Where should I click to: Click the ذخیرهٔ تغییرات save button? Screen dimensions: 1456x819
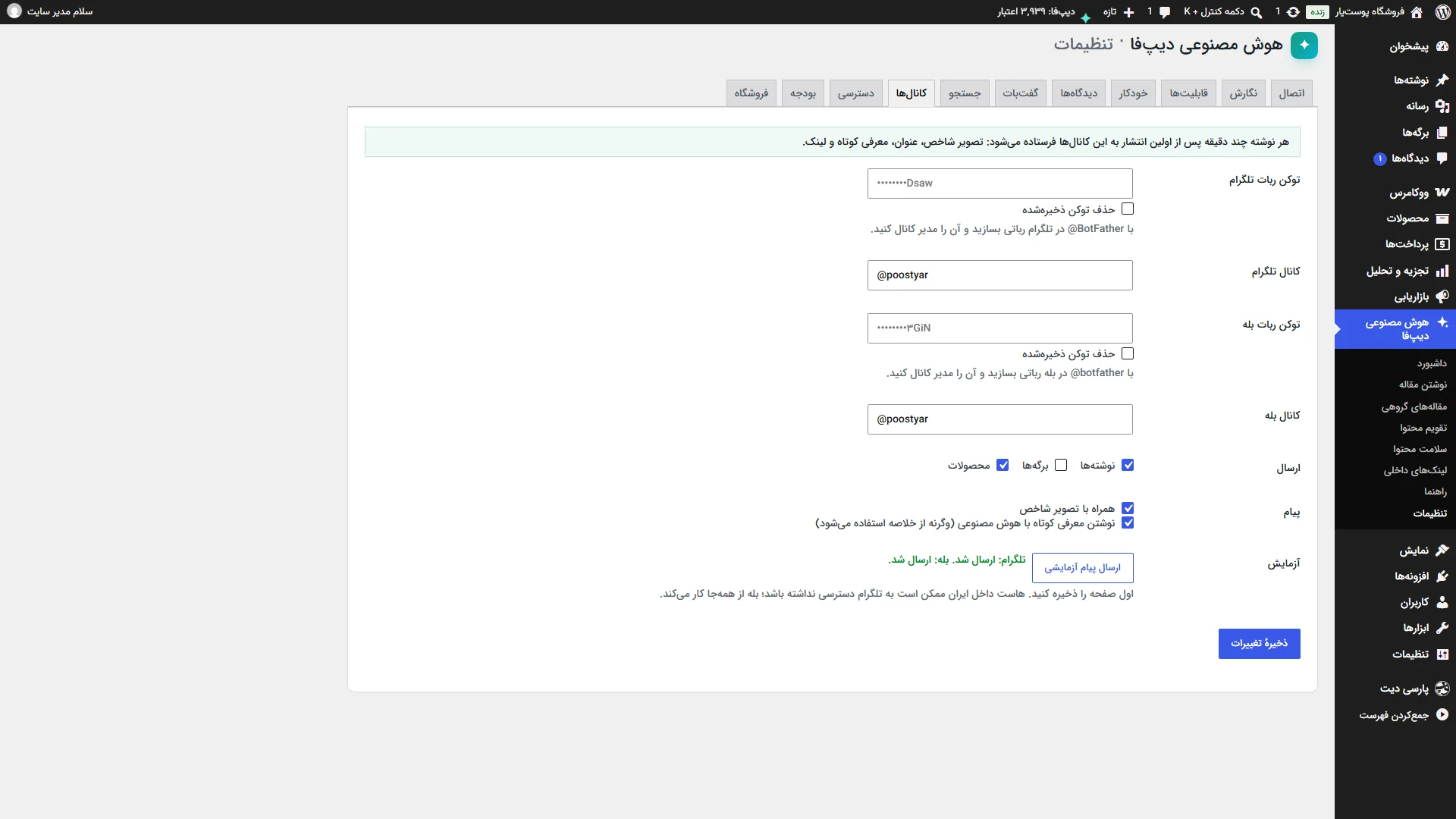[x=1259, y=644]
